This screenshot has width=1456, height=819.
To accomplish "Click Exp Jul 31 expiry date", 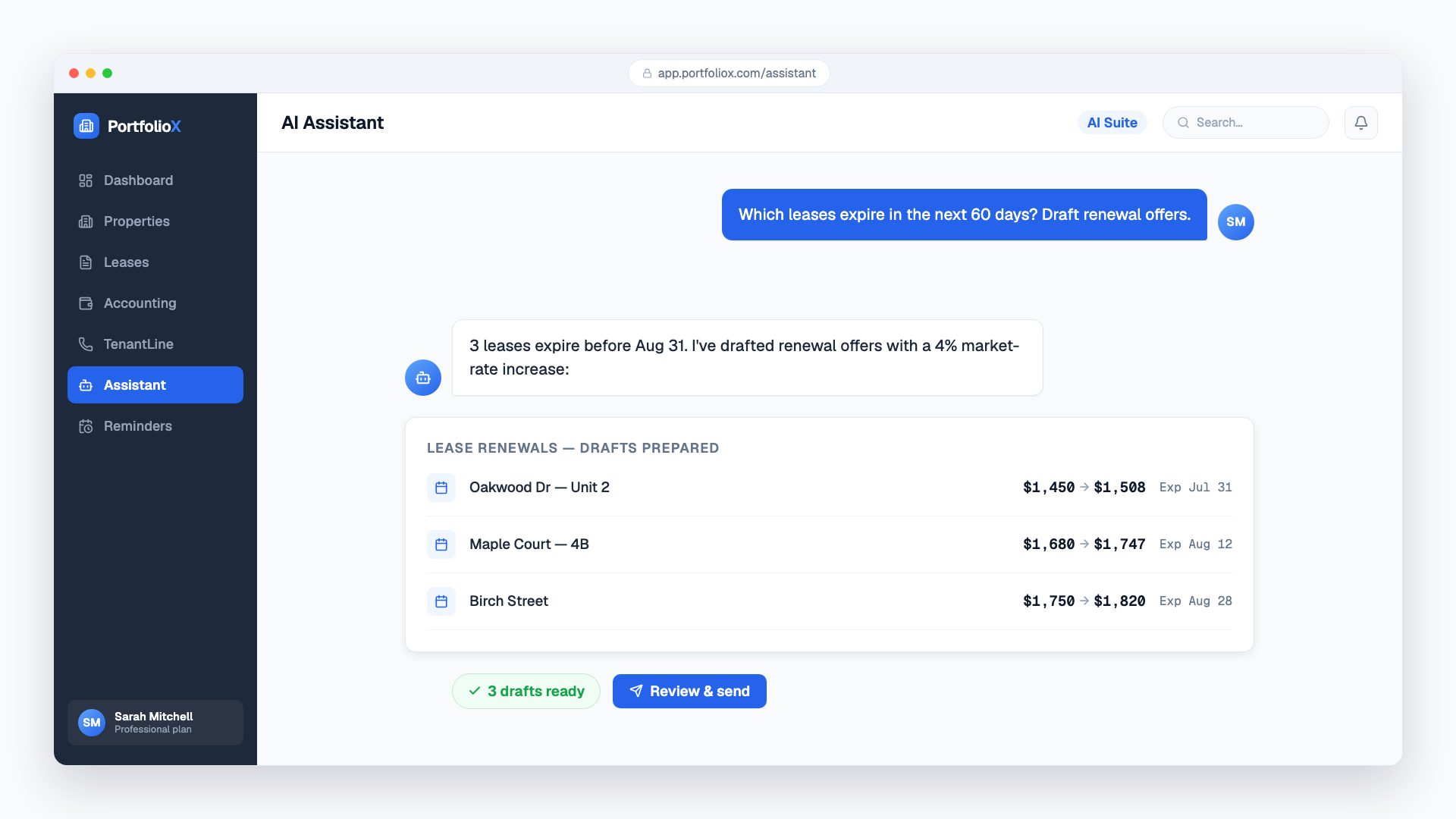I will click(1196, 488).
